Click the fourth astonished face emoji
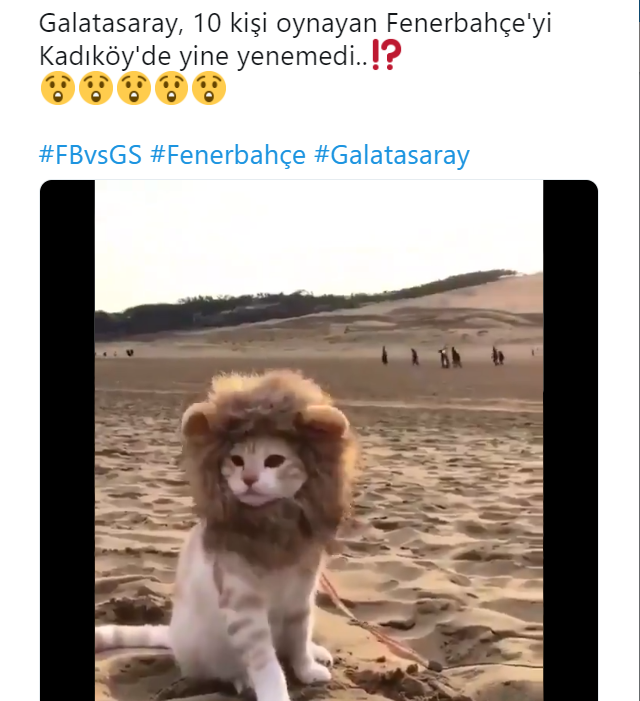 [x=171, y=89]
